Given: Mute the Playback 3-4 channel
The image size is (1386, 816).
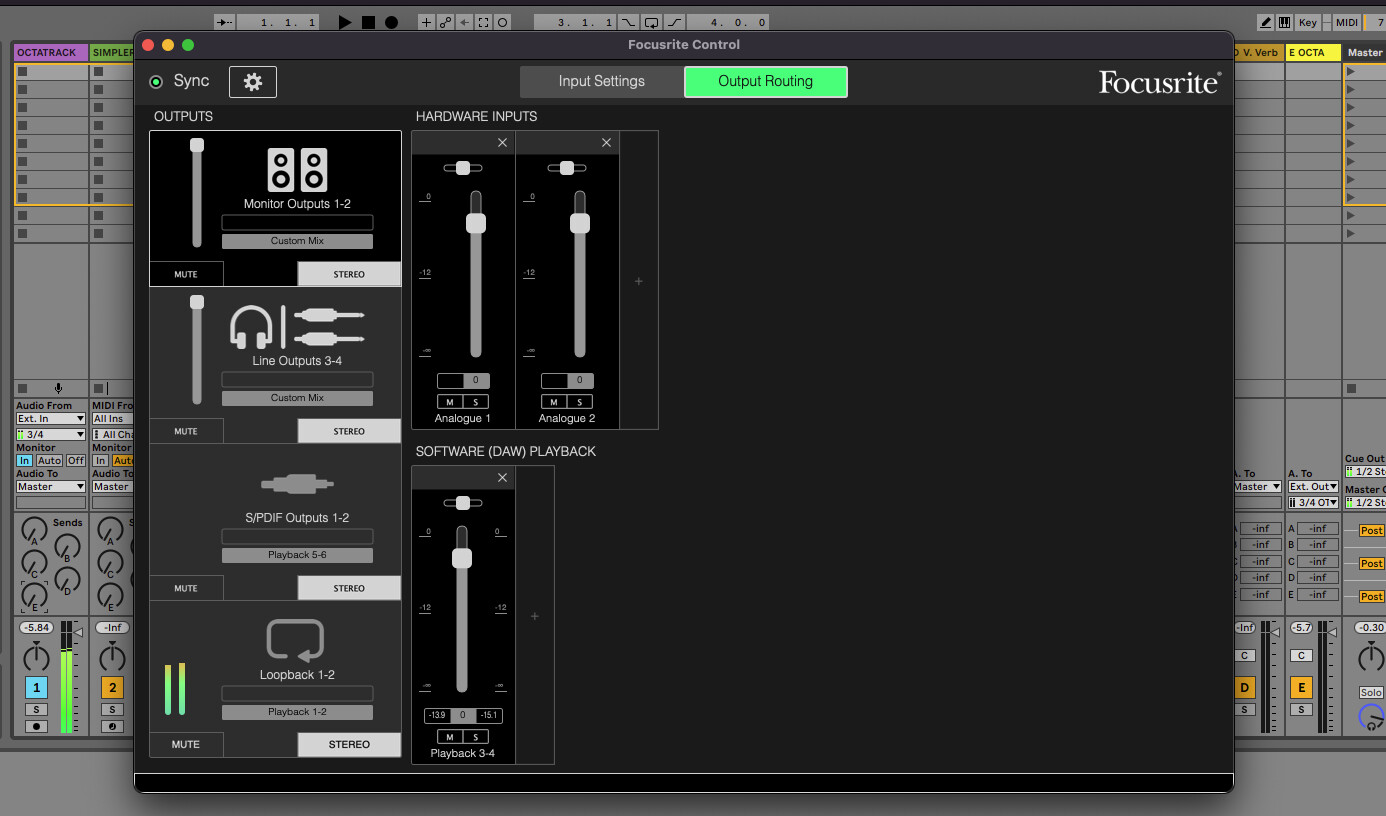Looking at the screenshot, I should 450,737.
